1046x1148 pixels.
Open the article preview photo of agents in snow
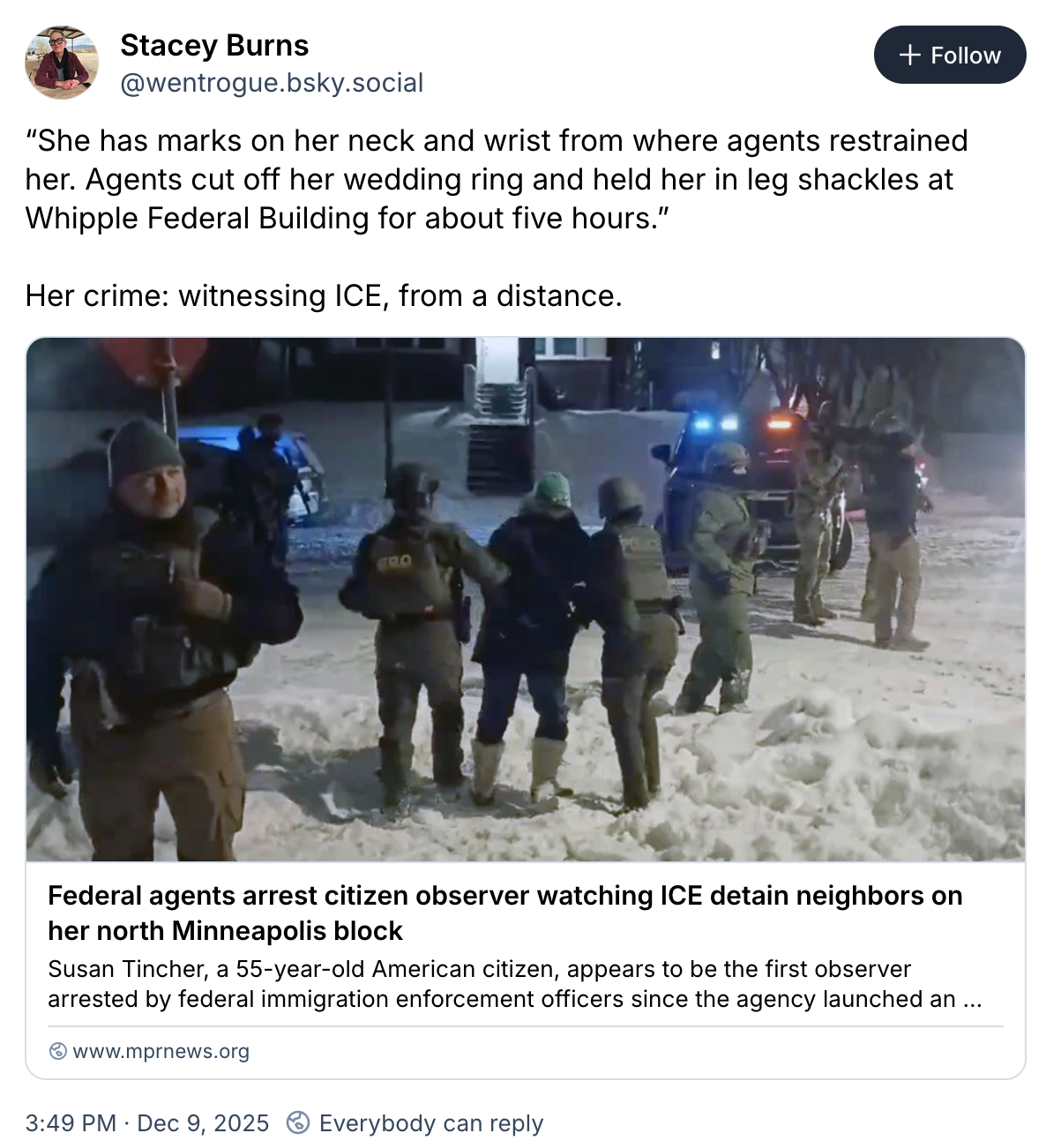[x=526, y=600]
